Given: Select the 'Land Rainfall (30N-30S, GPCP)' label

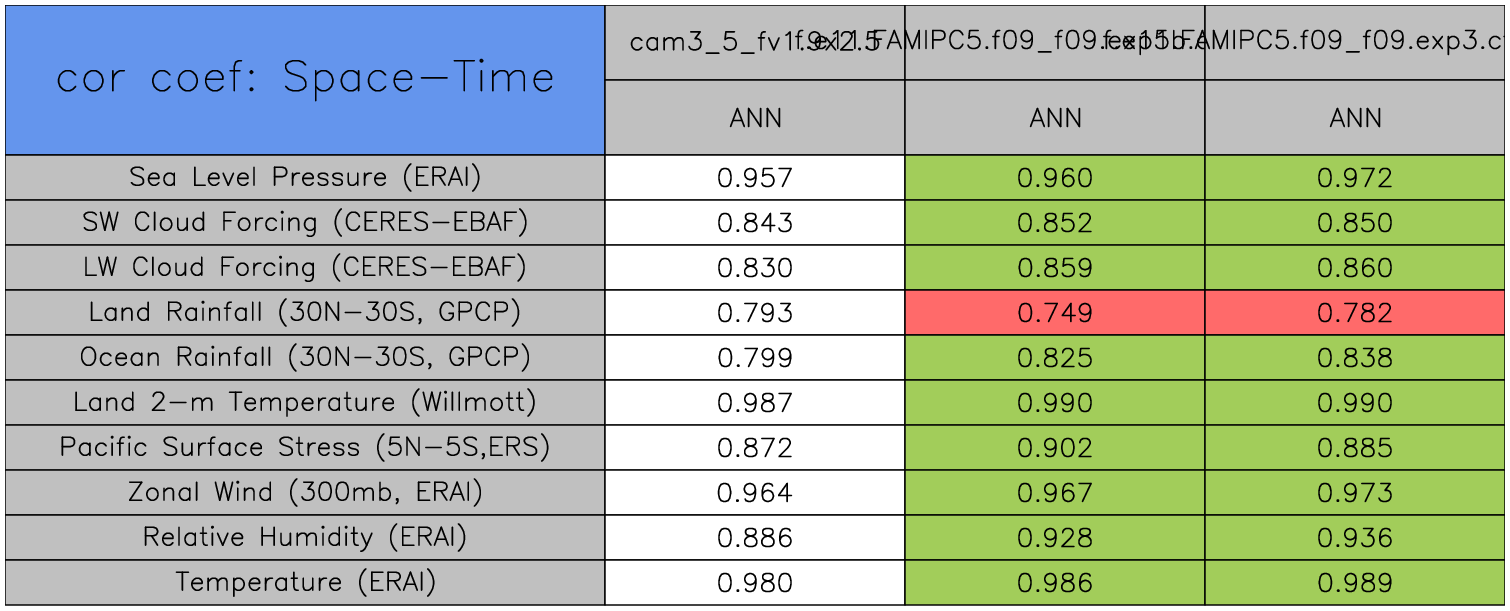Looking at the screenshot, I should pyautogui.click(x=305, y=313).
